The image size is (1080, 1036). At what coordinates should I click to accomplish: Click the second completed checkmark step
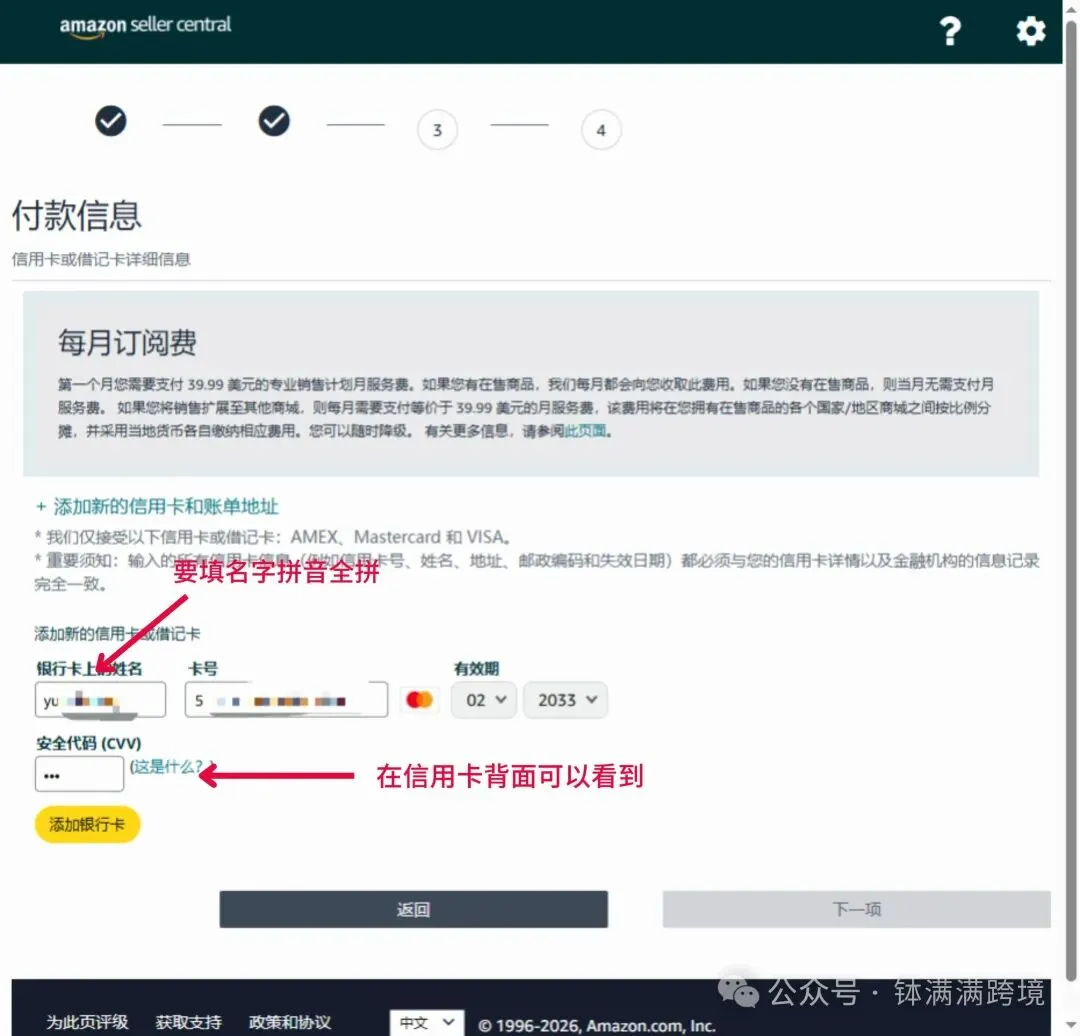point(274,120)
